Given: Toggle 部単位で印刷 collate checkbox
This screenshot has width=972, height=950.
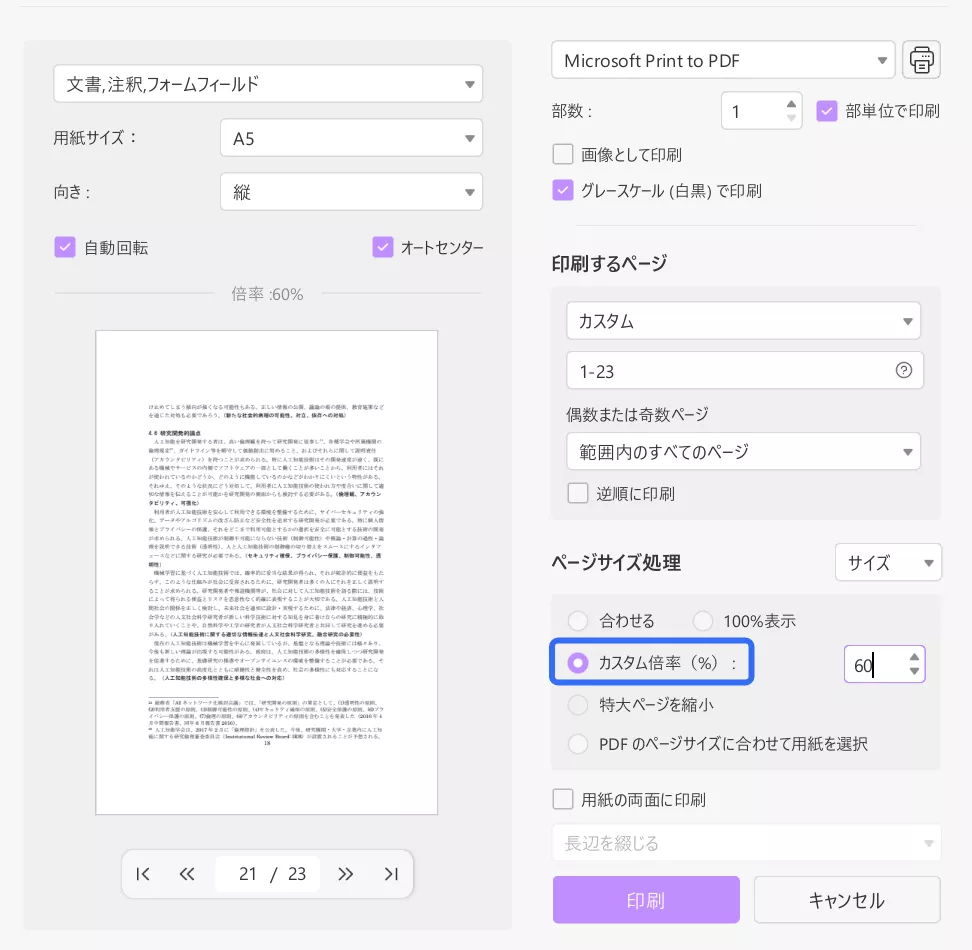Looking at the screenshot, I should click(826, 111).
